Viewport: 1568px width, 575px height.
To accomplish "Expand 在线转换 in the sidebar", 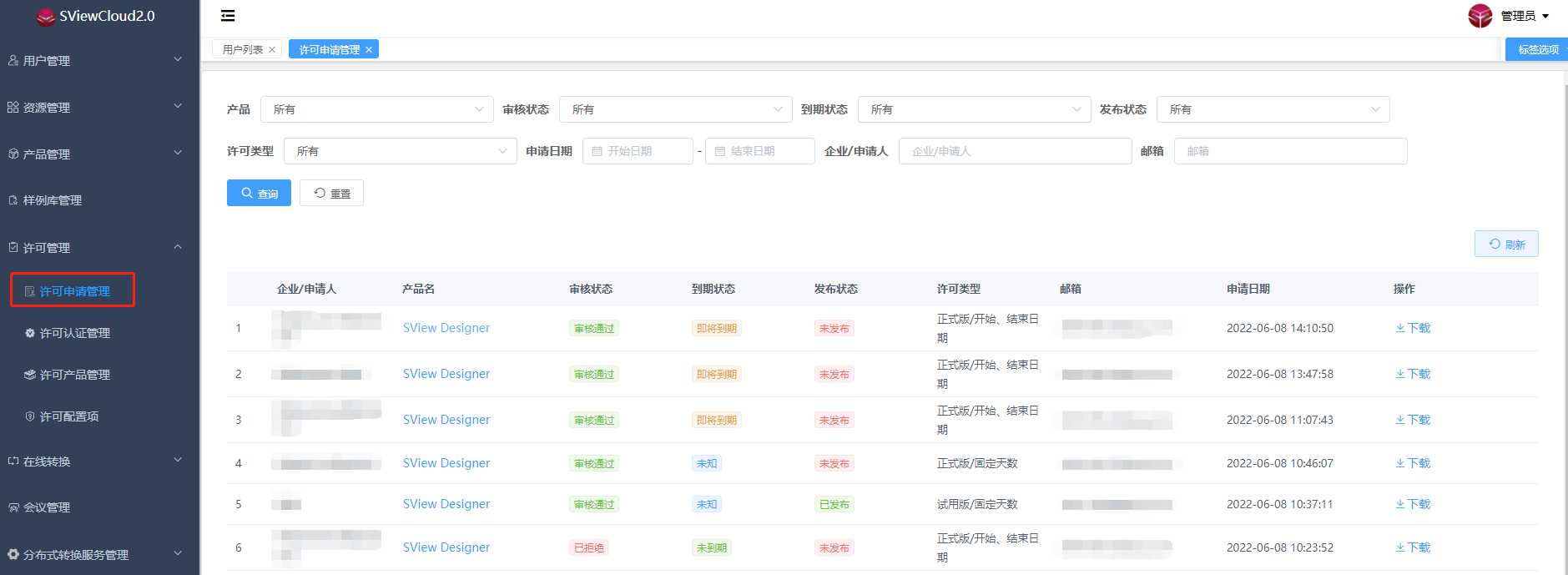I will 99,461.
